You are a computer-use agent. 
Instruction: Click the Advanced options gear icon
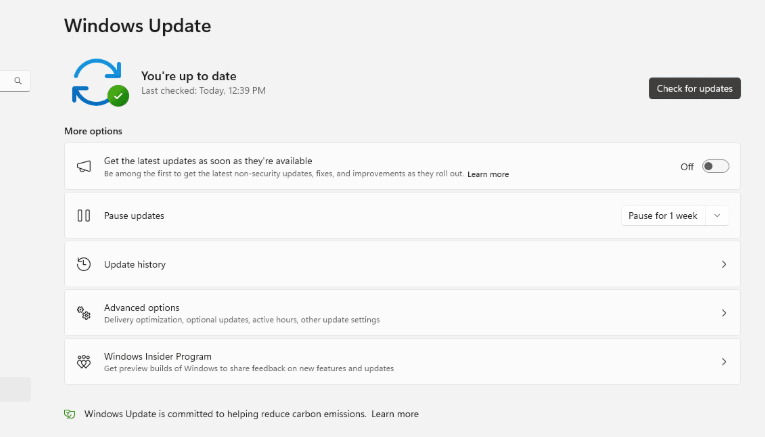click(x=84, y=313)
